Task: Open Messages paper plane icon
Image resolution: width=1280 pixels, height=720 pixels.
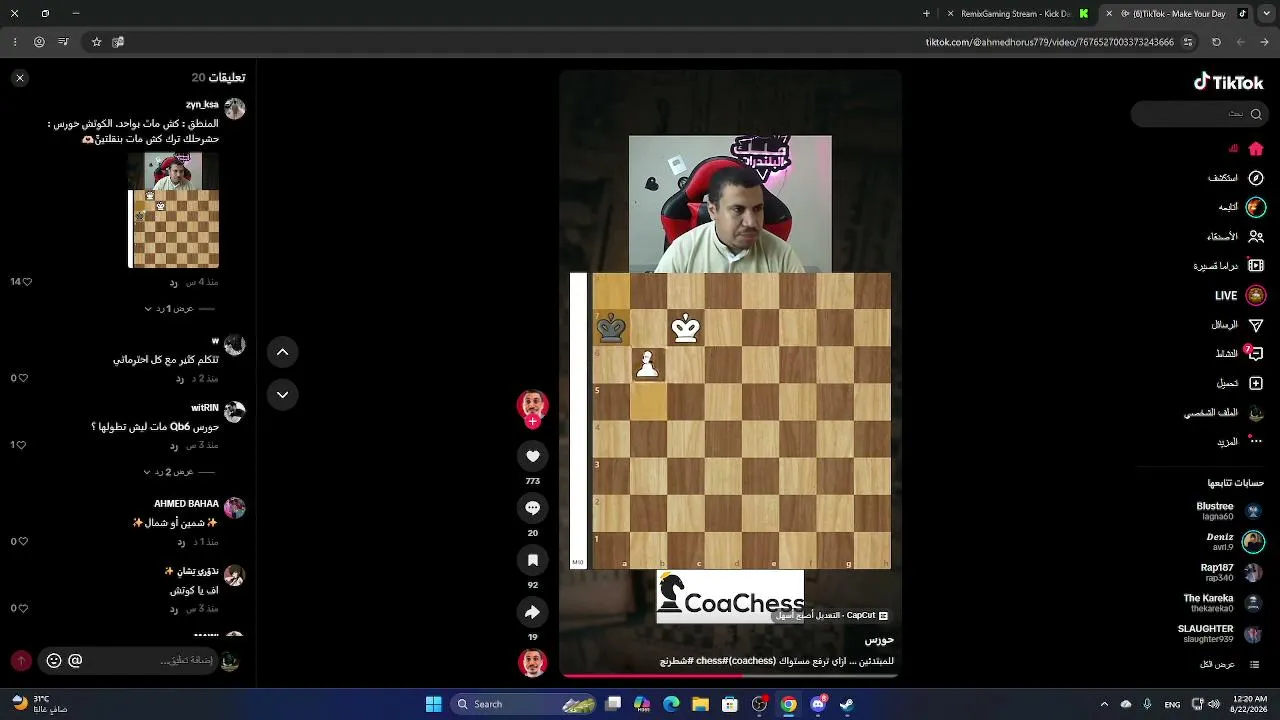Action: click(x=1256, y=325)
